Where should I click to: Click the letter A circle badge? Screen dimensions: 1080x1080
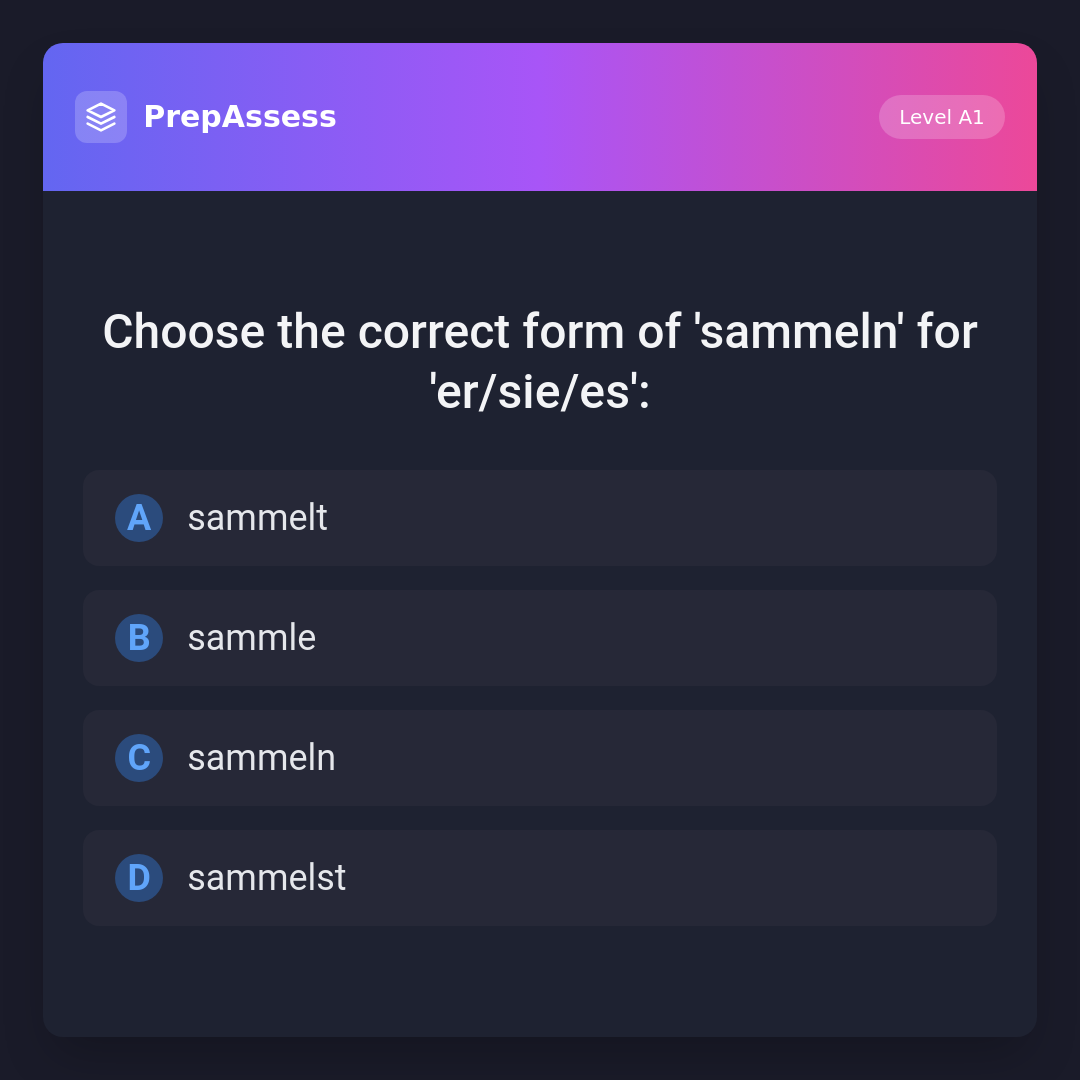139,518
